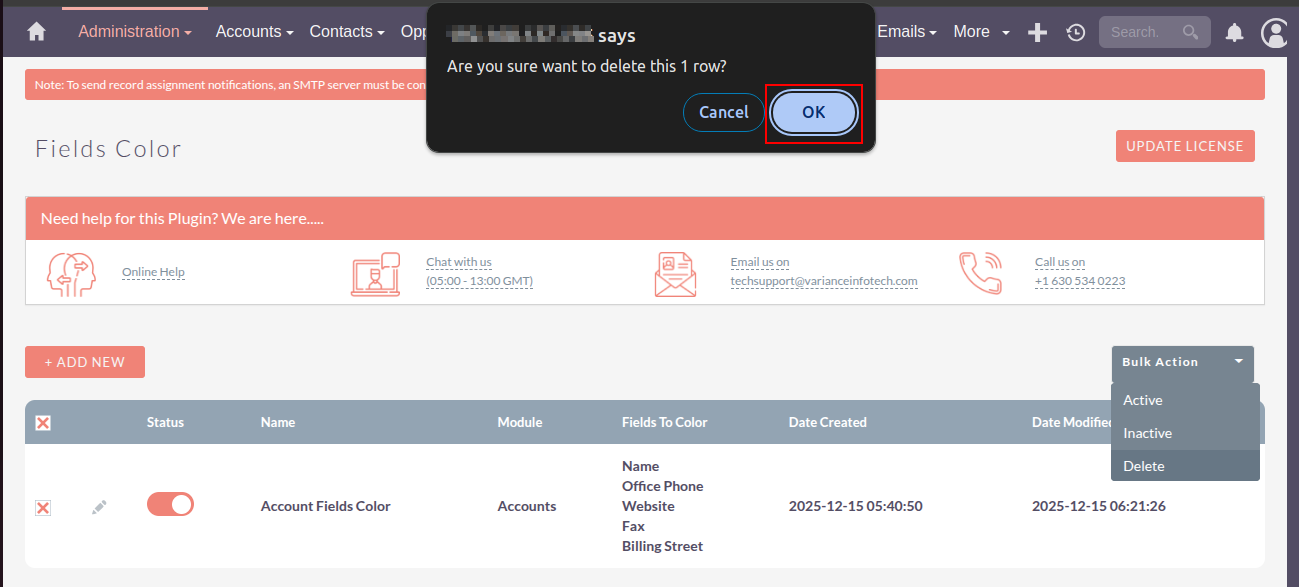Choose Inactive in Bulk Action menu

[x=1147, y=433]
